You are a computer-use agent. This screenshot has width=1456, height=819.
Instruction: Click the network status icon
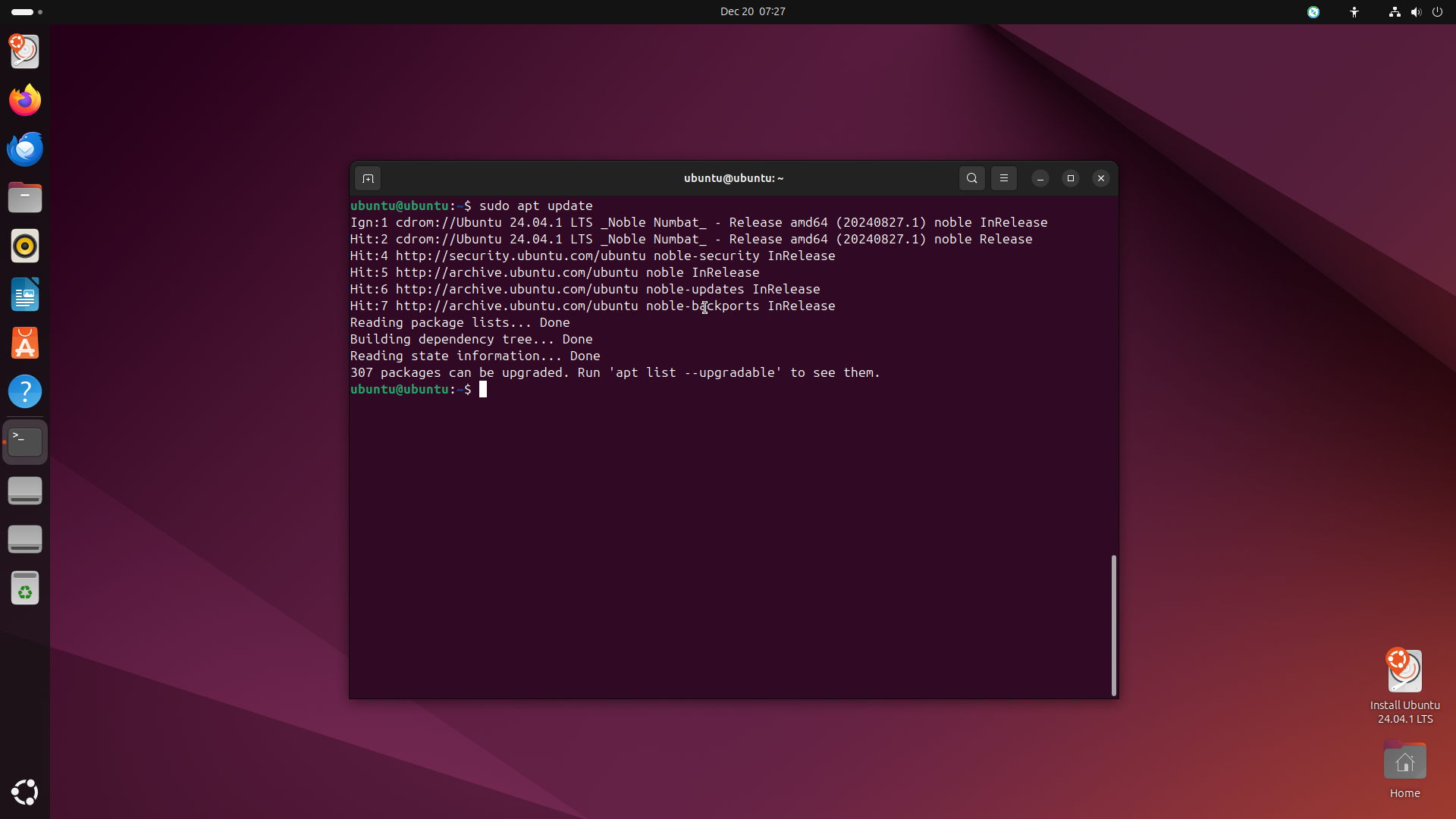pos(1394,11)
